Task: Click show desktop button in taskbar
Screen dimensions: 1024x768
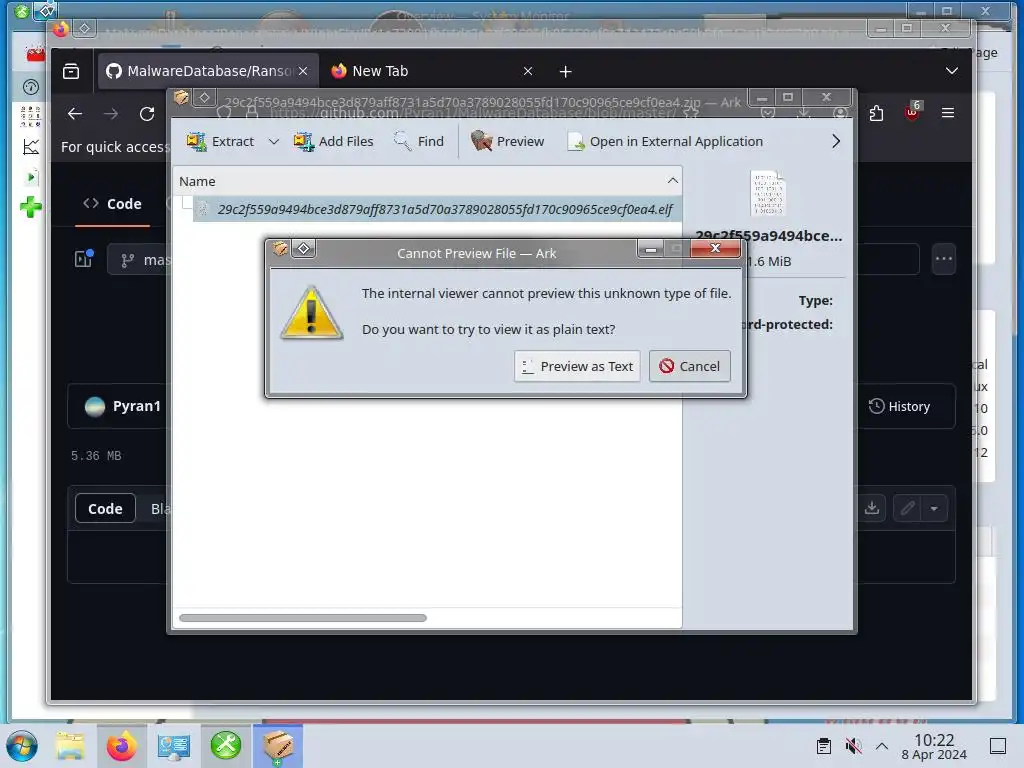Action: 998,746
